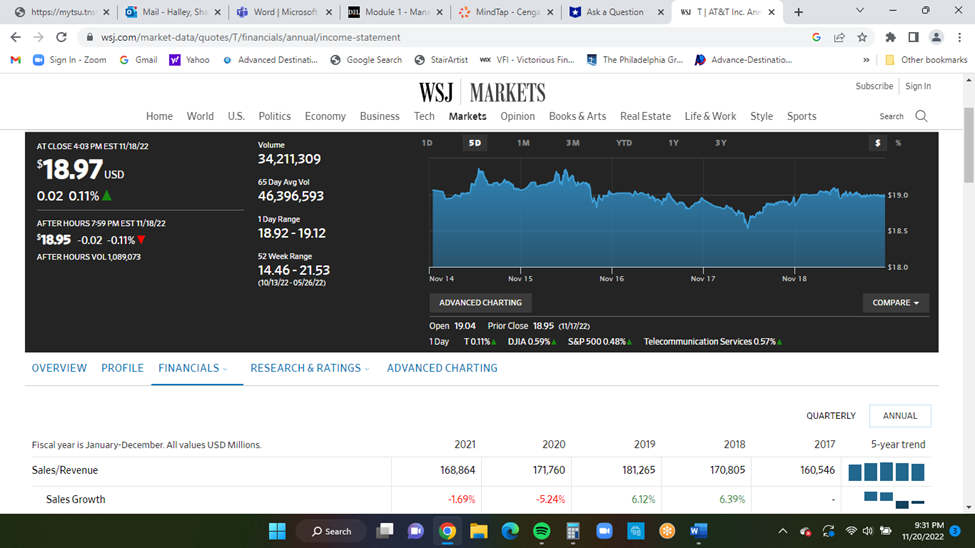Open the Chrome profile avatar
975x548 pixels.
click(x=936, y=37)
